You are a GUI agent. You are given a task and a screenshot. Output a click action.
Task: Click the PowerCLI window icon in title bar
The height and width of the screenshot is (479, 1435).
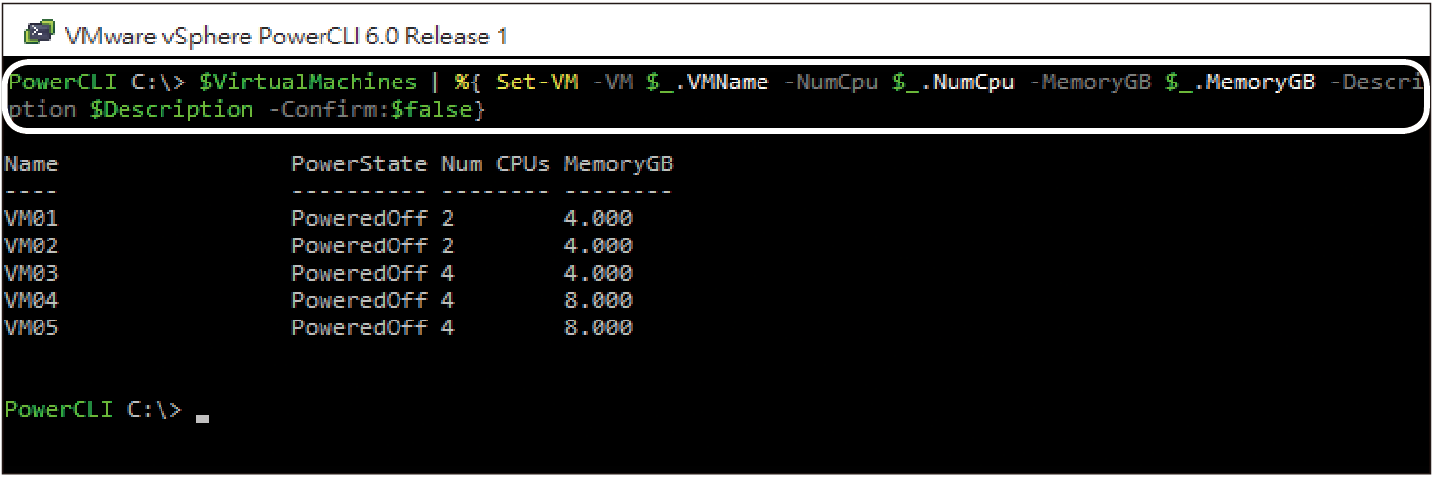point(40,35)
